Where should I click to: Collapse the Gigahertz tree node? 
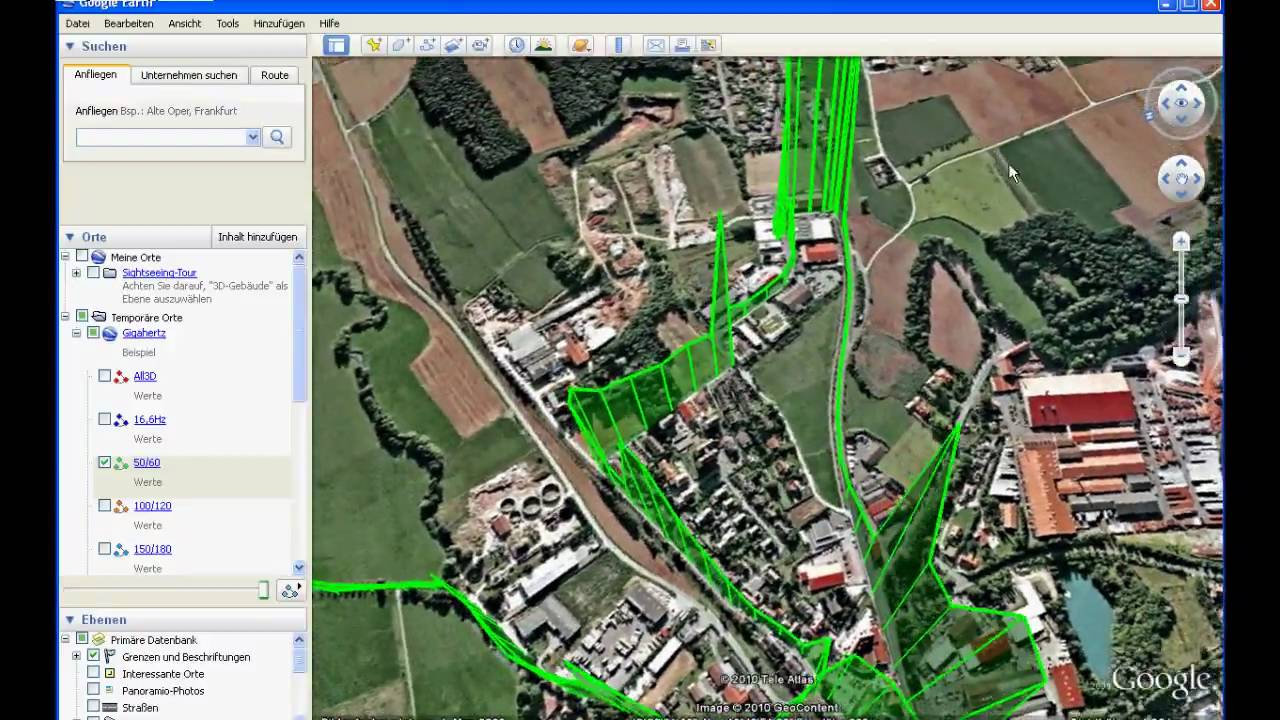coord(76,333)
